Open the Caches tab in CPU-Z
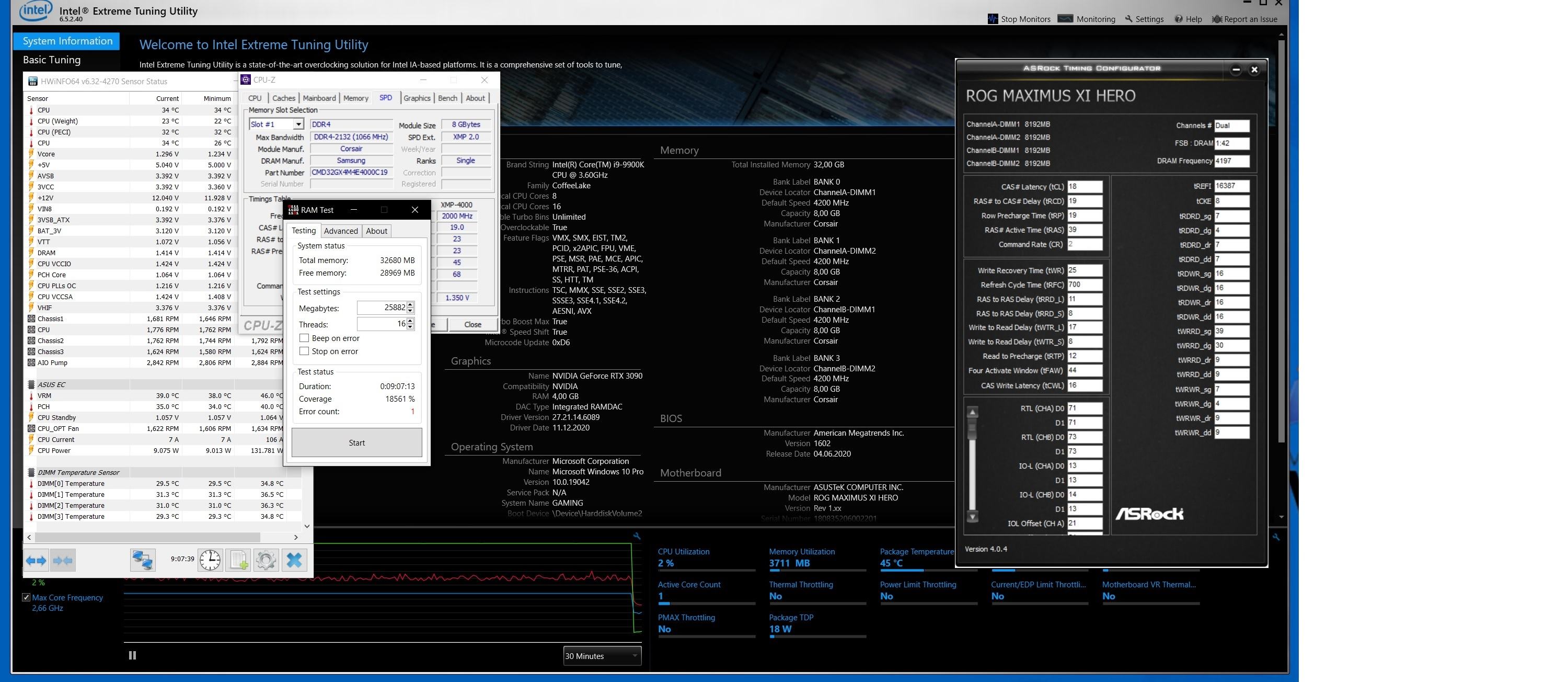The height and width of the screenshot is (682, 1568). pyautogui.click(x=284, y=98)
